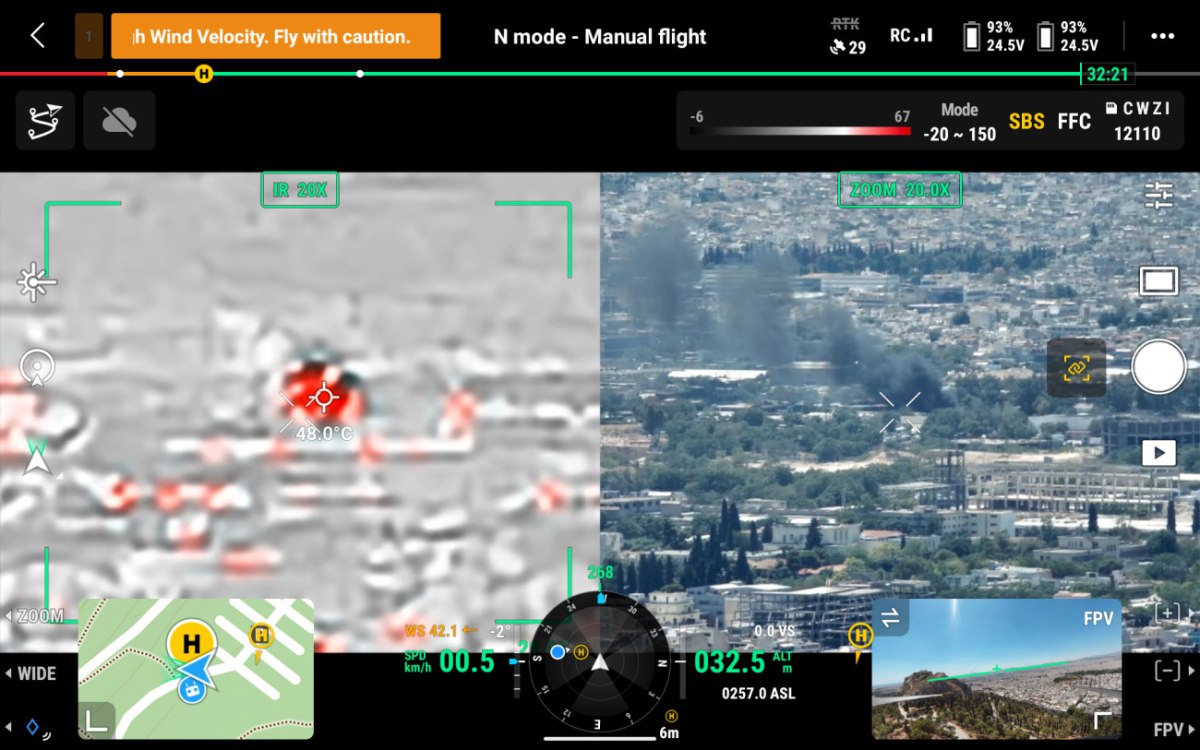The image size is (1200, 750).
Task: Tap the crossed-out cloud icon
Action: [x=119, y=121]
